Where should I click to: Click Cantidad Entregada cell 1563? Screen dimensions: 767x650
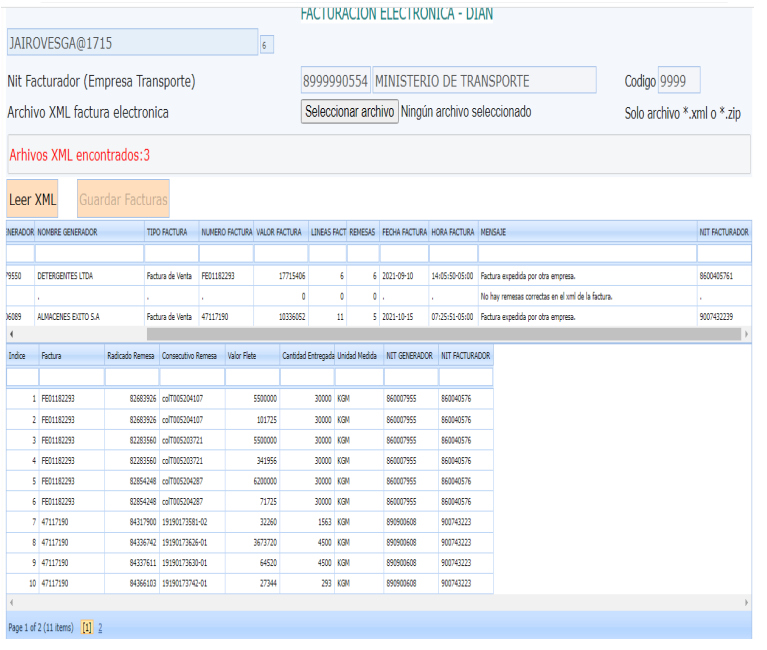tap(308, 522)
